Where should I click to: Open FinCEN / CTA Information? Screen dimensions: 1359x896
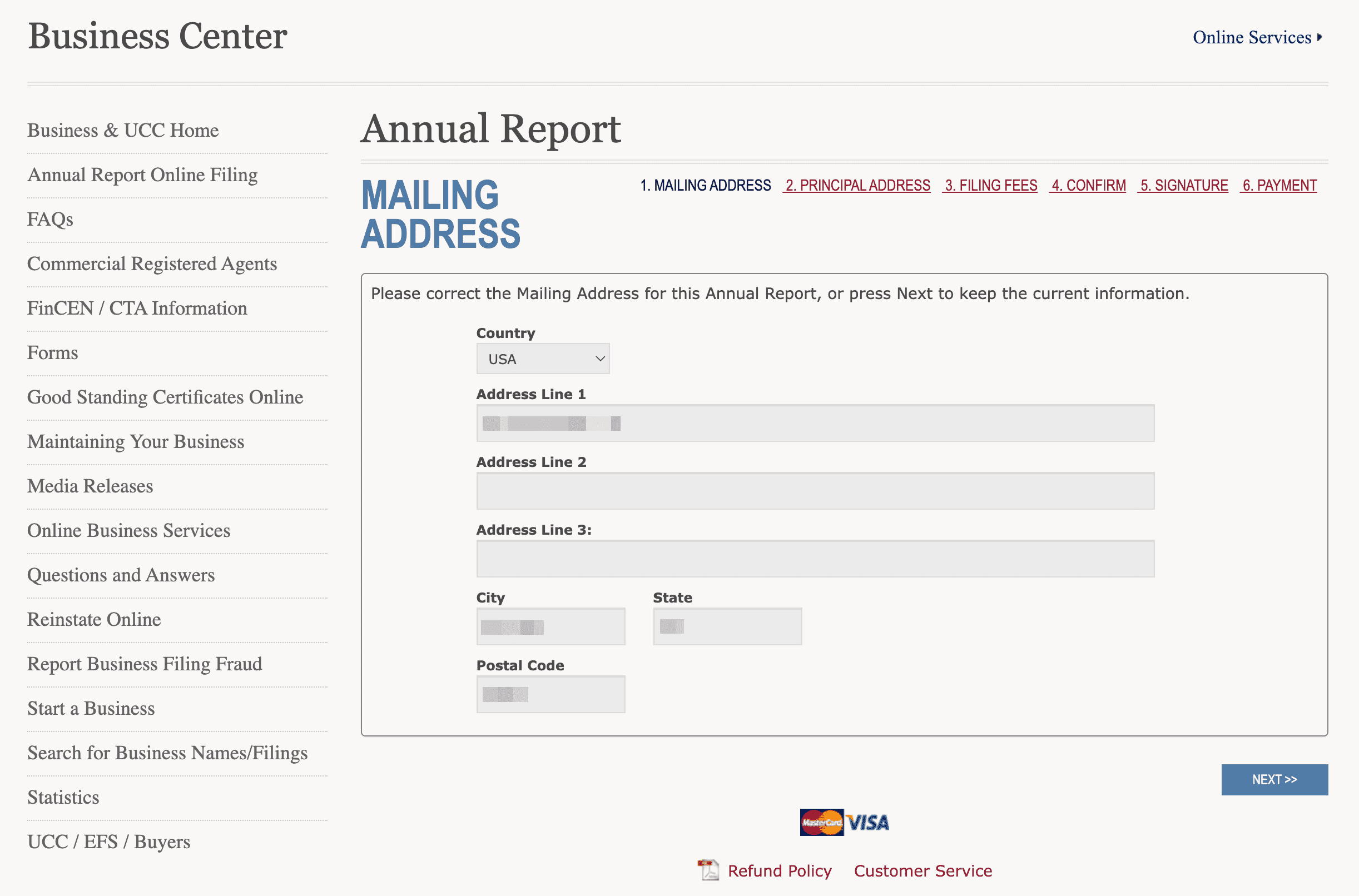click(137, 308)
